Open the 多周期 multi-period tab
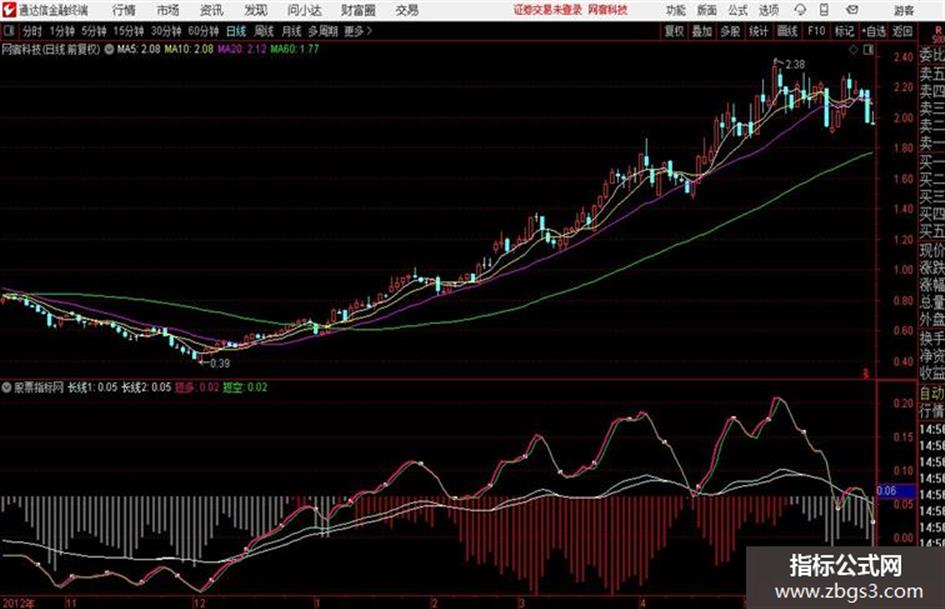Viewport: 945px width, 609px height. [x=323, y=31]
